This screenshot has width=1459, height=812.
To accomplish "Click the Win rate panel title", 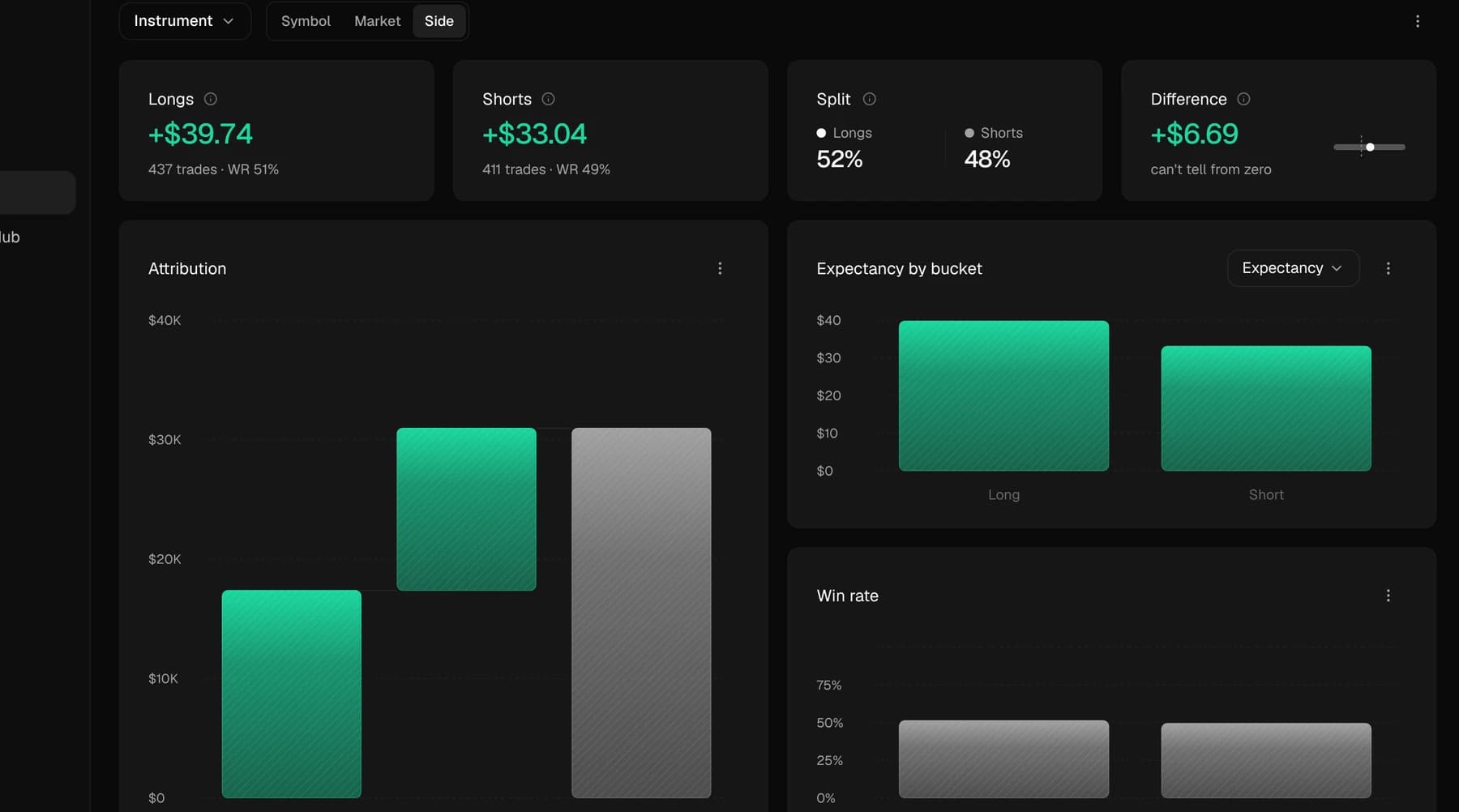I will point(848,596).
